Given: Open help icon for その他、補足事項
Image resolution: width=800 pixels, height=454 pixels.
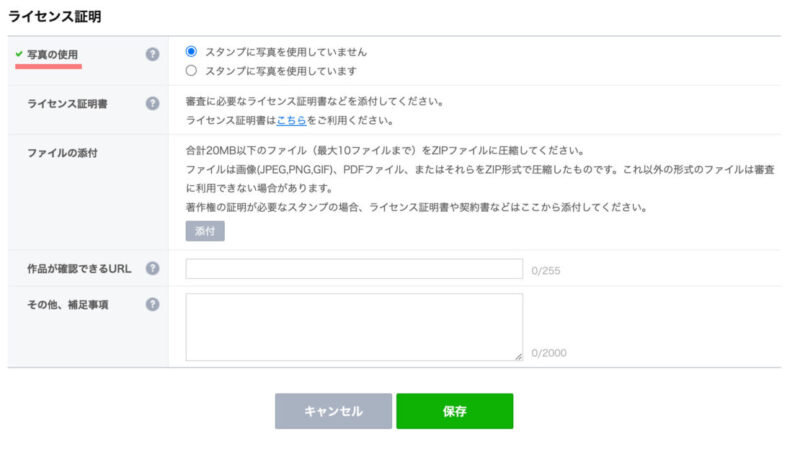Looking at the screenshot, I should click(x=152, y=305).
